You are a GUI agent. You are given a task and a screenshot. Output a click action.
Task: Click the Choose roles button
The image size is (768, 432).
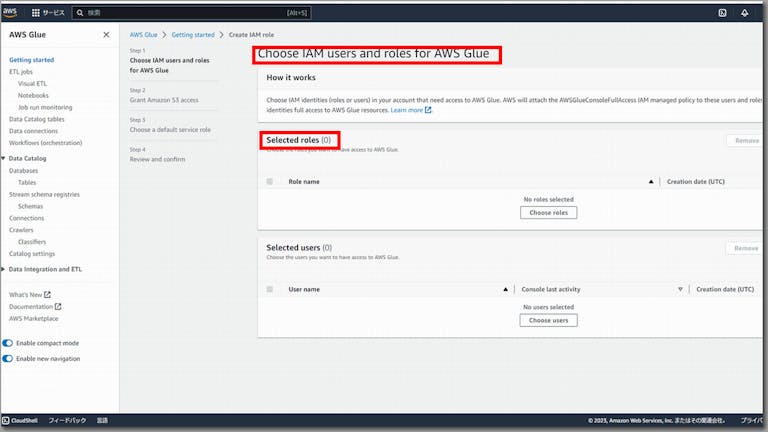pos(549,213)
